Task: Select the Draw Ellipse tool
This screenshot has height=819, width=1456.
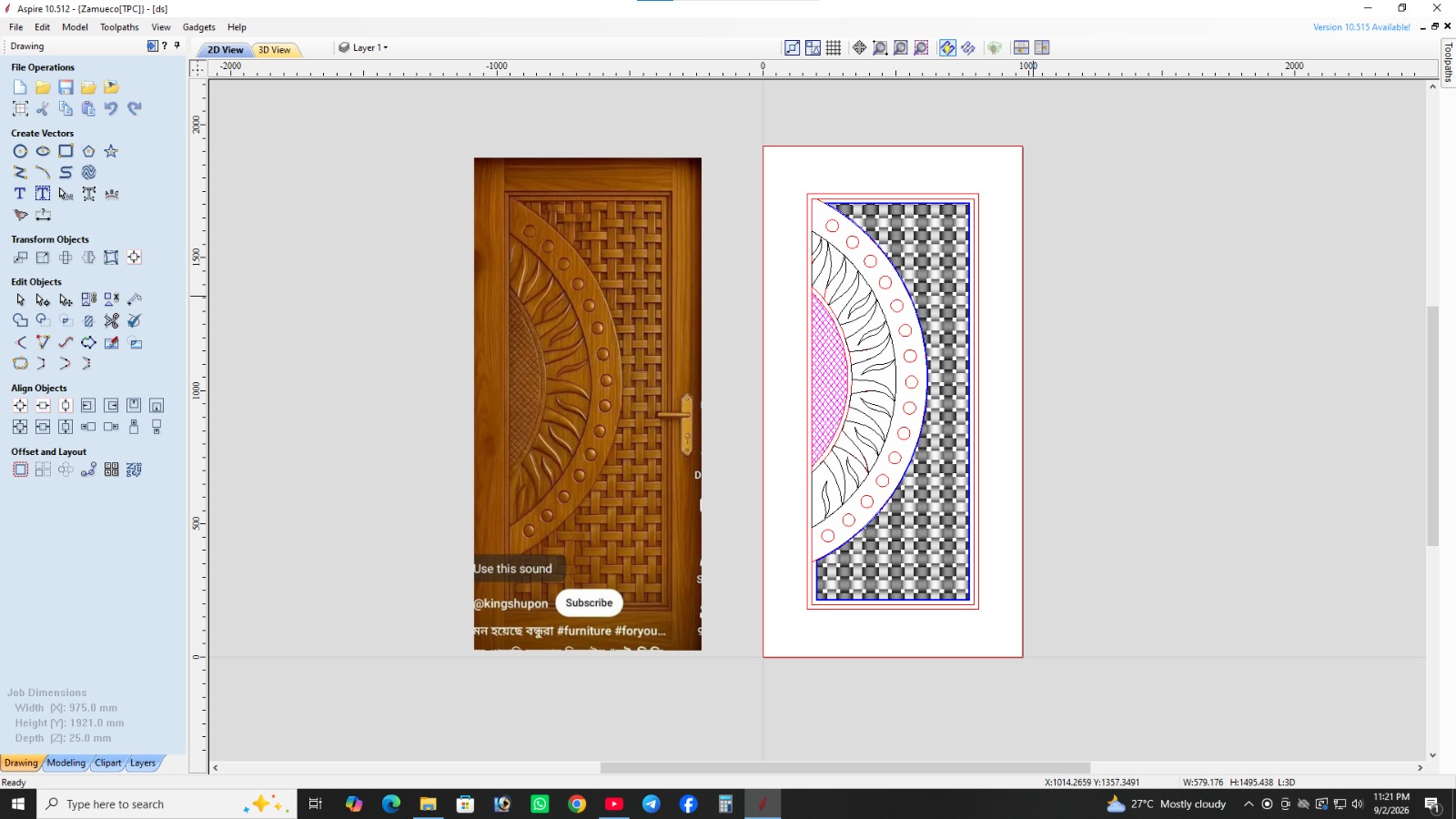Action: (43, 151)
